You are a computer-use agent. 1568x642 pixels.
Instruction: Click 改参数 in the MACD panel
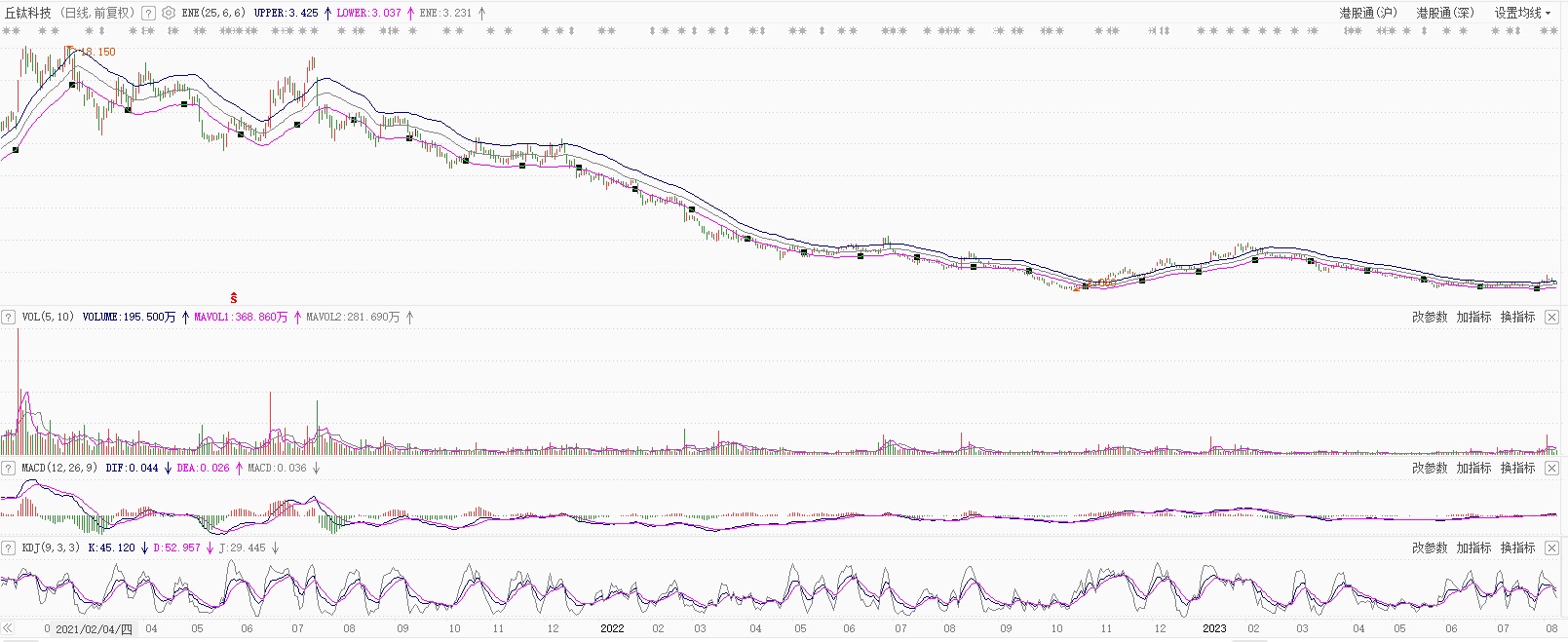pos(1430,469)
